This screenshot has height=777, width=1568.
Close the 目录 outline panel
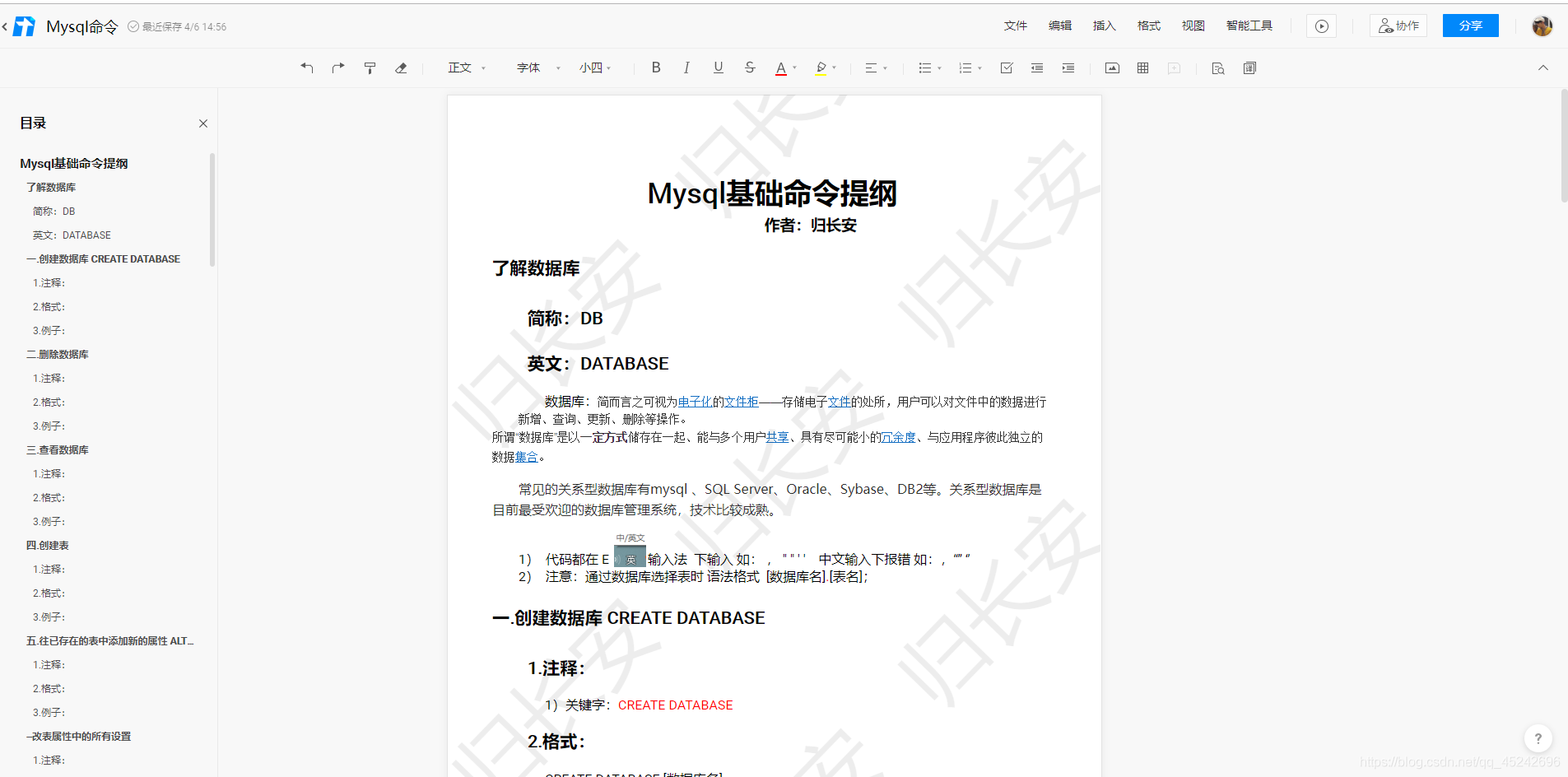[x=203, y=123]
